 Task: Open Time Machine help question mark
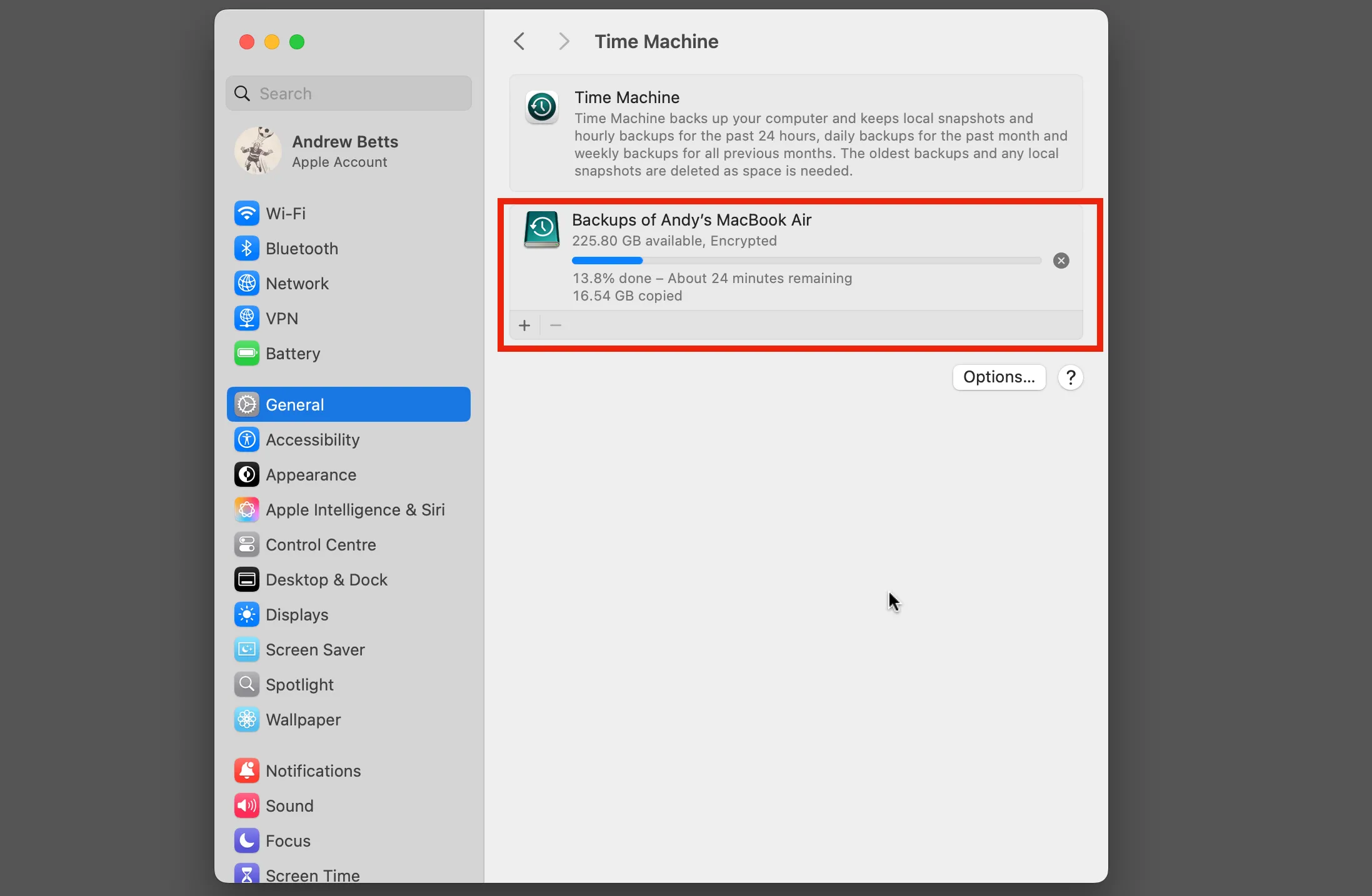tap(1070, 377)
